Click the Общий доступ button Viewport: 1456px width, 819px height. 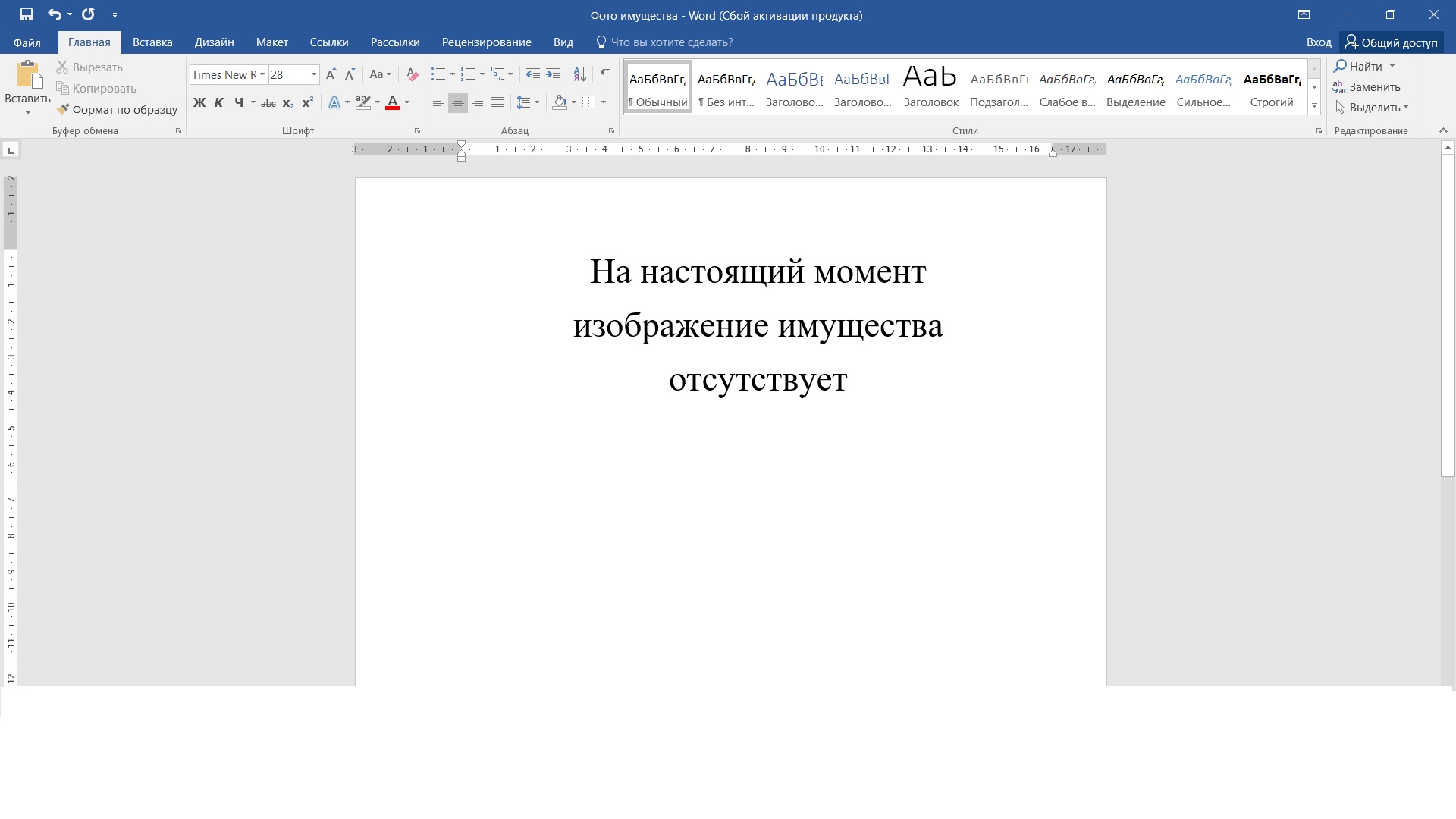1392,42
